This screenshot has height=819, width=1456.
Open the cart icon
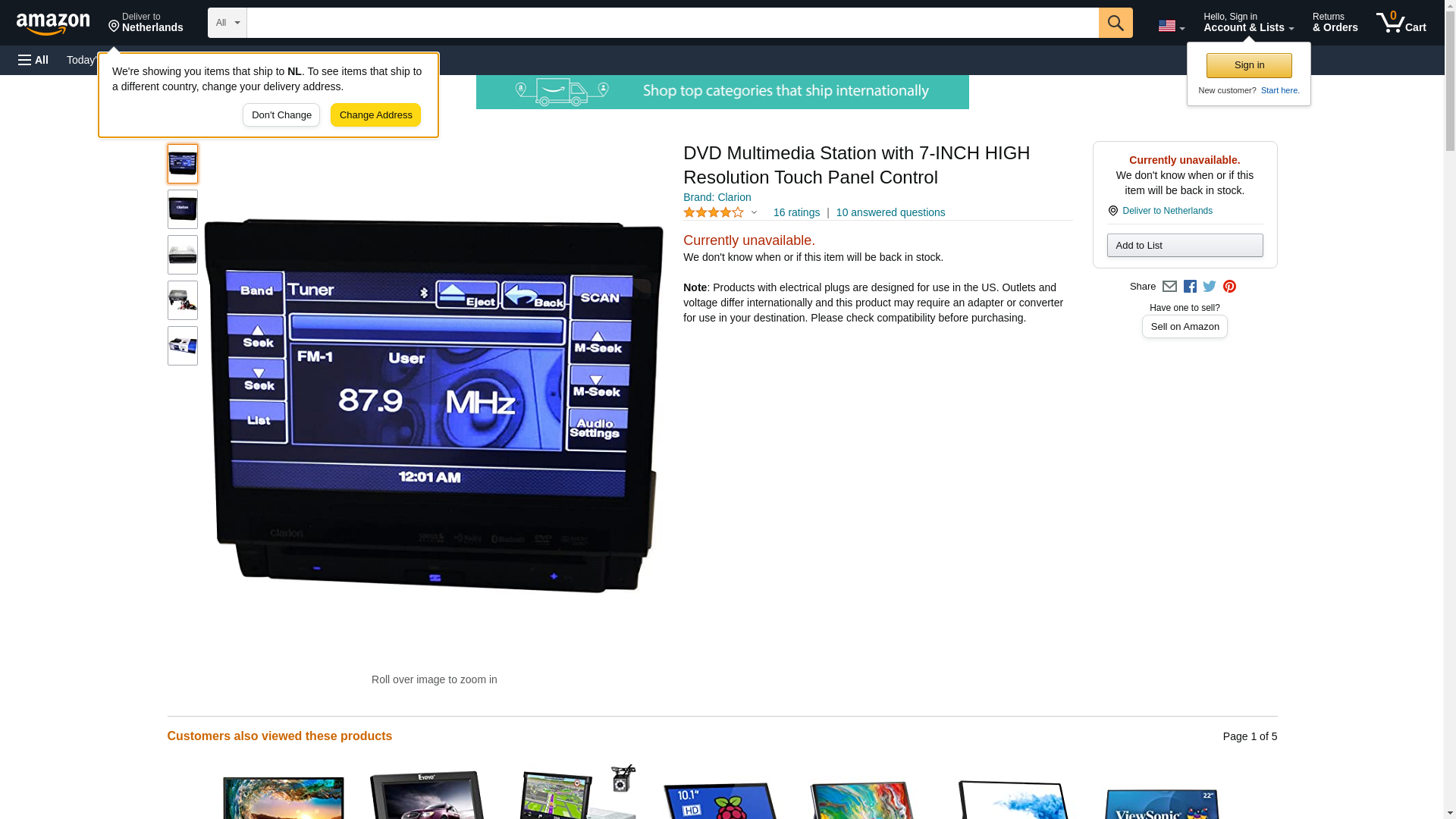1401,22
